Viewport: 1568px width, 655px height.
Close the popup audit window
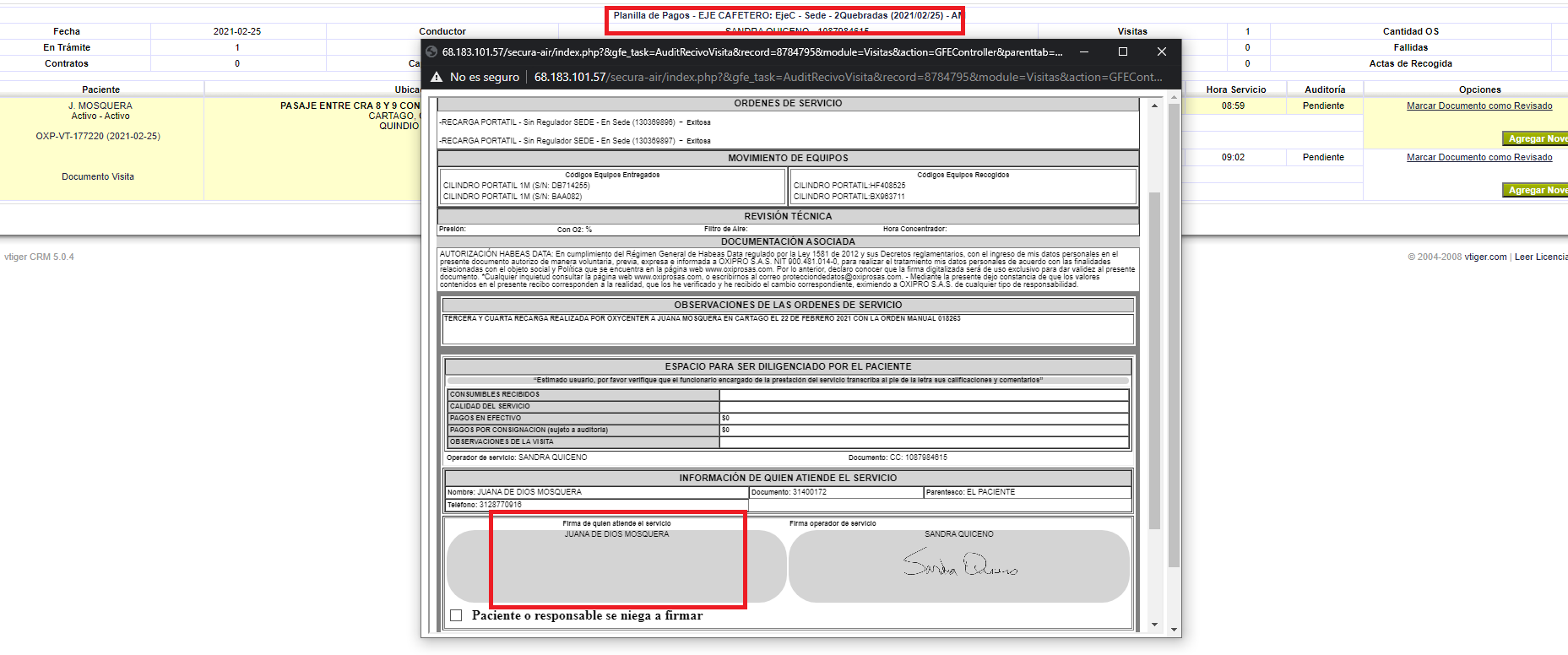(1162, 51)
